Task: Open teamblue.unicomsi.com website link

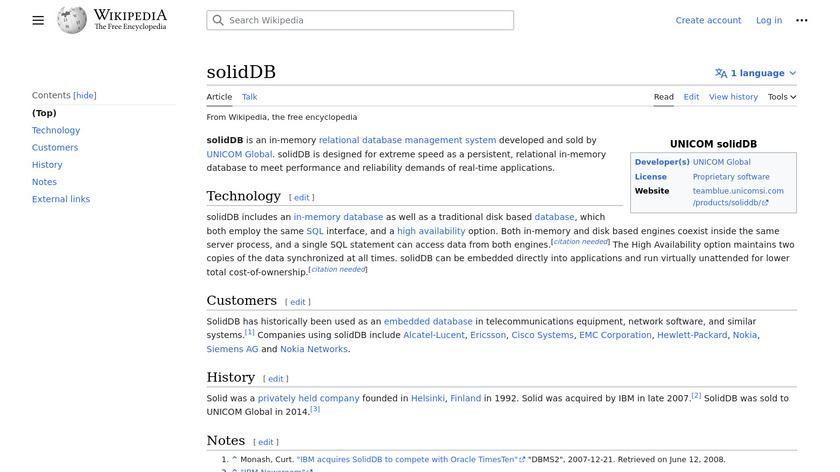Action: tap(738, 197)
